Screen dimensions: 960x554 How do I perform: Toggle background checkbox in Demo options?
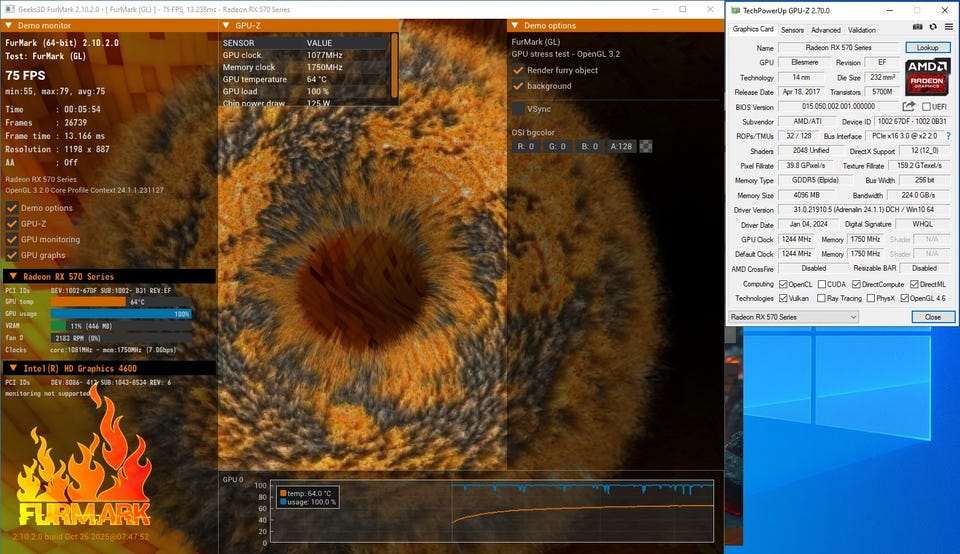(x=518, y=86)
